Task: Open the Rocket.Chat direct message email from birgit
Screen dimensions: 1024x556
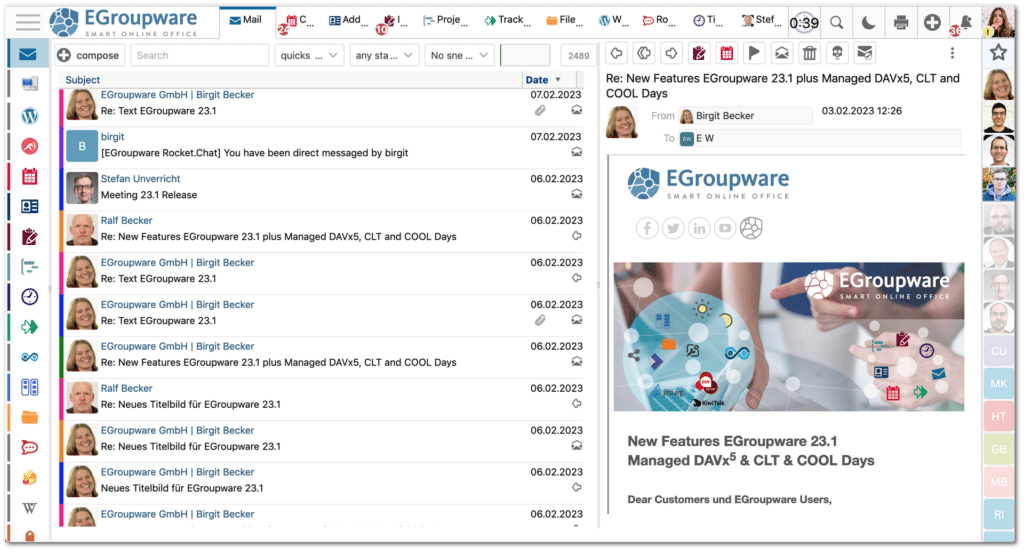Action: tap(323, 148)
